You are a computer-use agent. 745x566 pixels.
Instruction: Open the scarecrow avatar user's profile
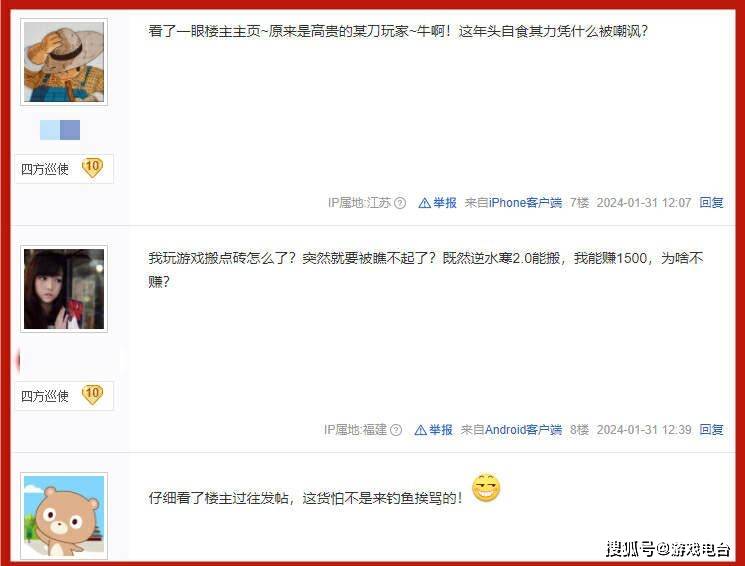point(64,62)
